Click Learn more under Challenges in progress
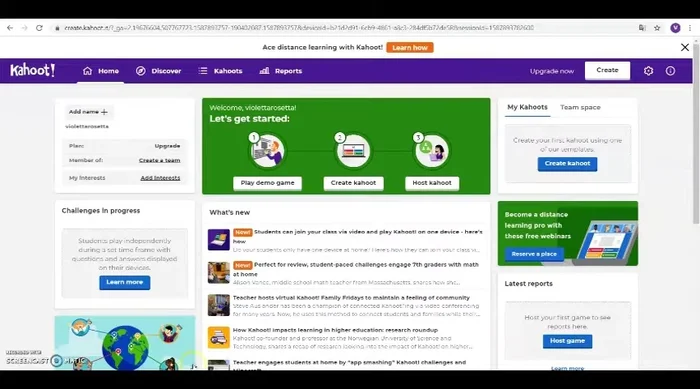The height and width of the screenshot is (389, 700). pyautogui.click(x=125, y=283)
